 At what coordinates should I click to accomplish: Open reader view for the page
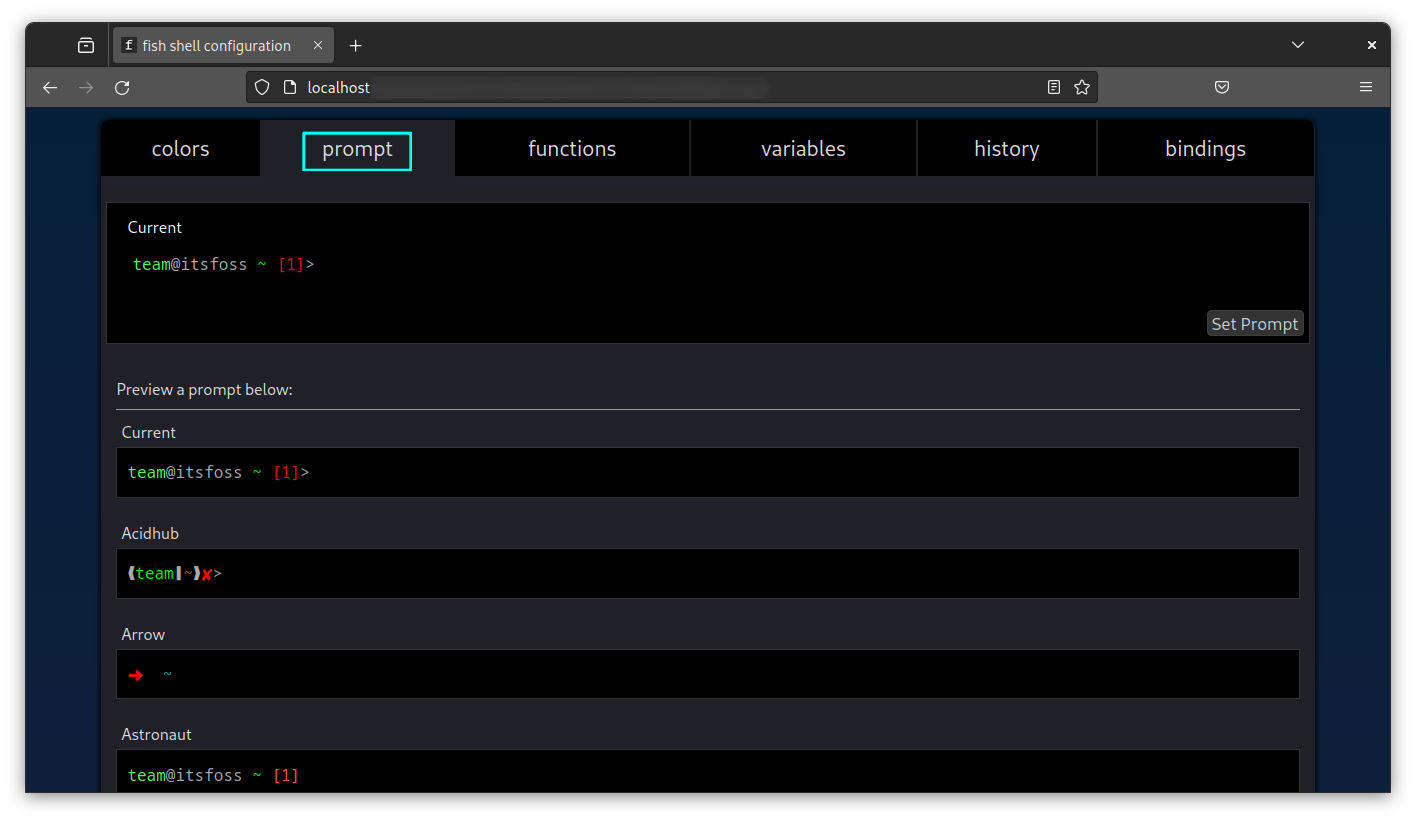[x=1053, y=87]
